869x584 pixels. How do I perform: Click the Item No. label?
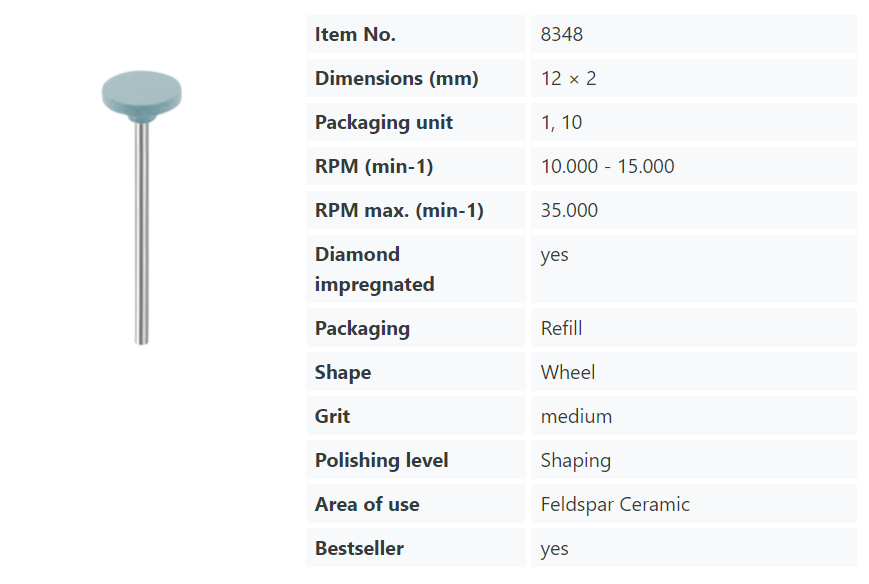coord(355,34)
